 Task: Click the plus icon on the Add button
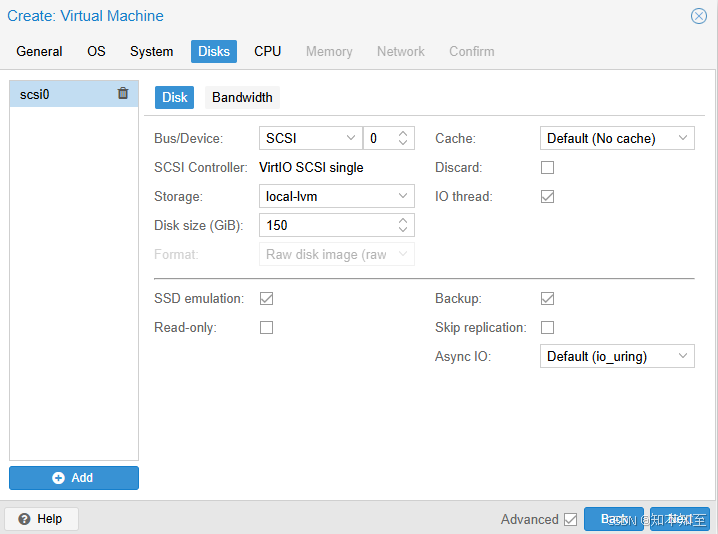58,478
